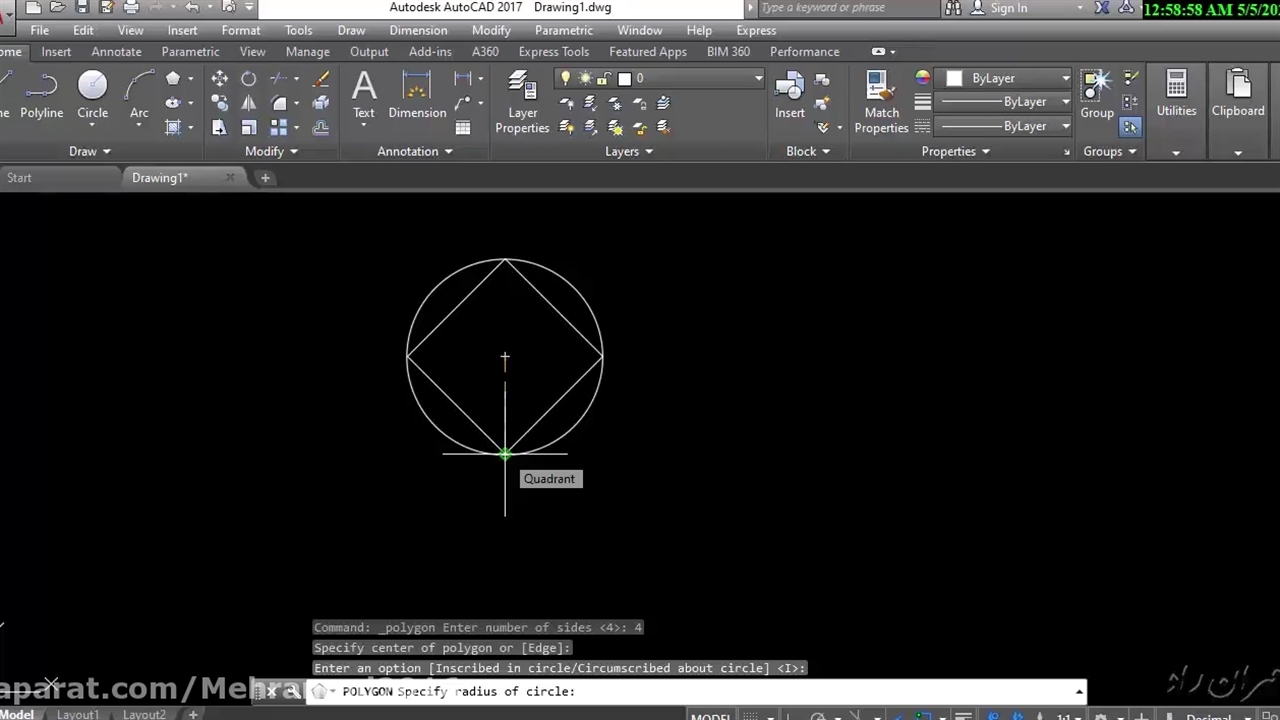Choose the Rotate tool in Modify panel
The width and height of the screenshot is (1280, 720).
pyautogui.click(x=249, y=79)
